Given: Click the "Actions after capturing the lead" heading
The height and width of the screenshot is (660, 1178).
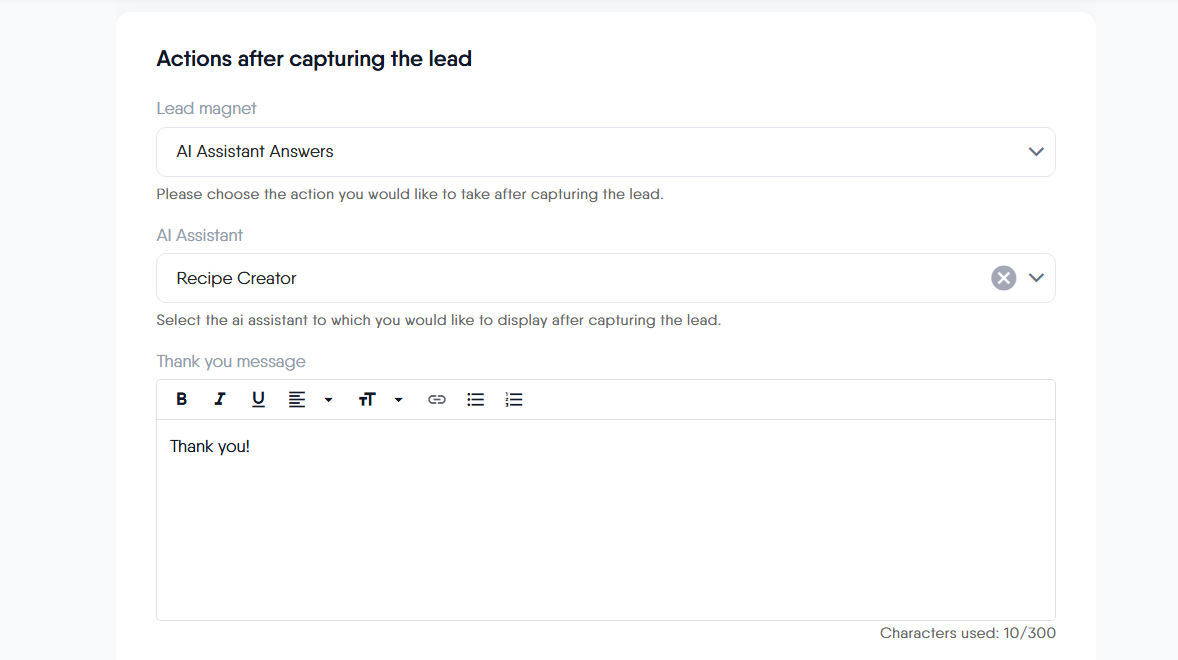Looking at the screenshot, I should tap(314, 59).
